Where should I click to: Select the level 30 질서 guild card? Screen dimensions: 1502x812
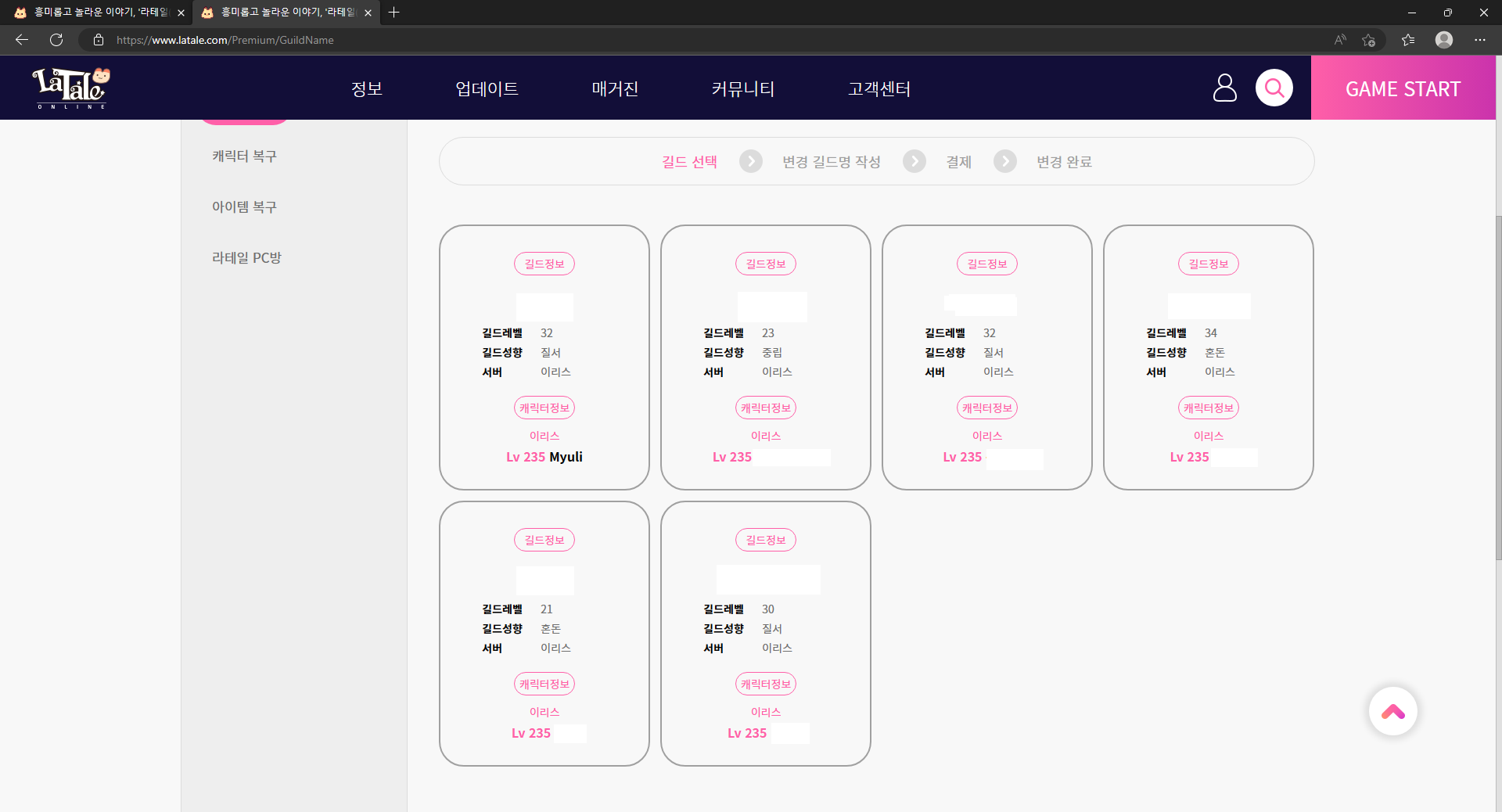[766, 634]
